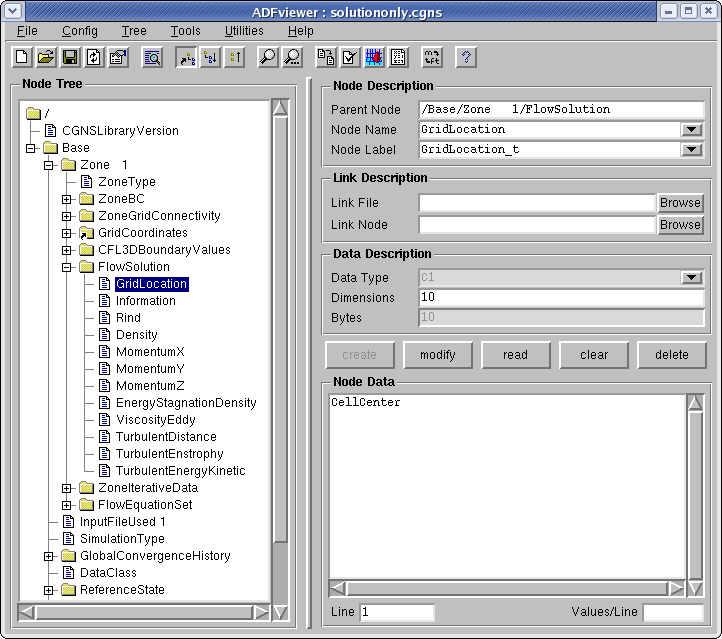Expand the ZoneBC node
722x639 pixels.
(67, 199)
